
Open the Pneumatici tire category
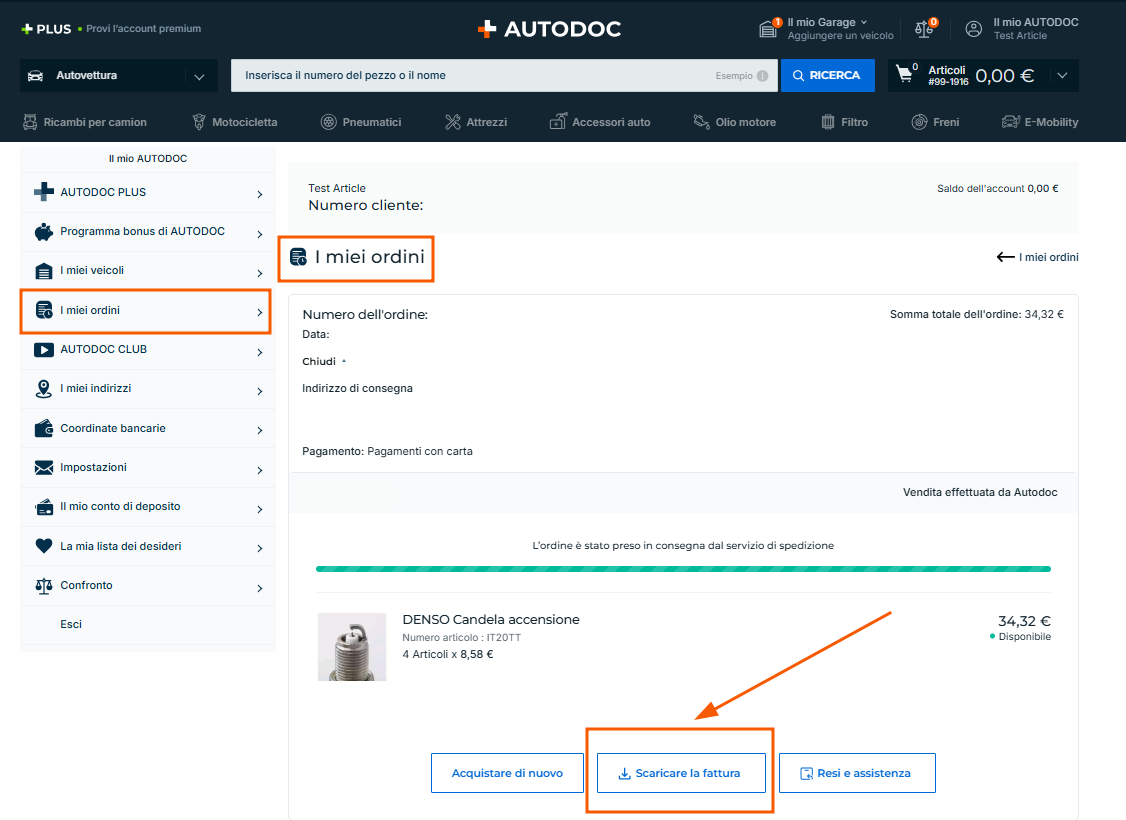click(x=361, y=122)
